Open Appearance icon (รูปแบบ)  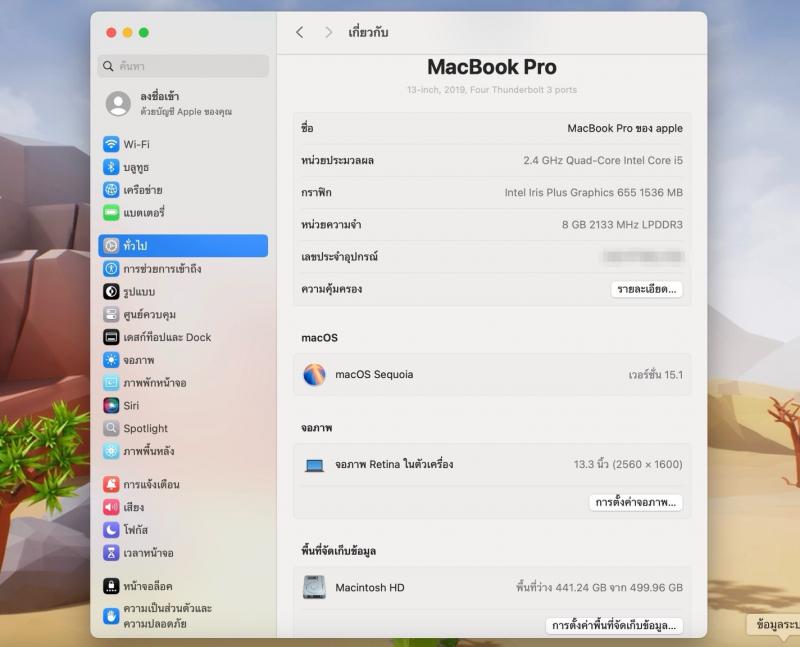tap(111, 291)
